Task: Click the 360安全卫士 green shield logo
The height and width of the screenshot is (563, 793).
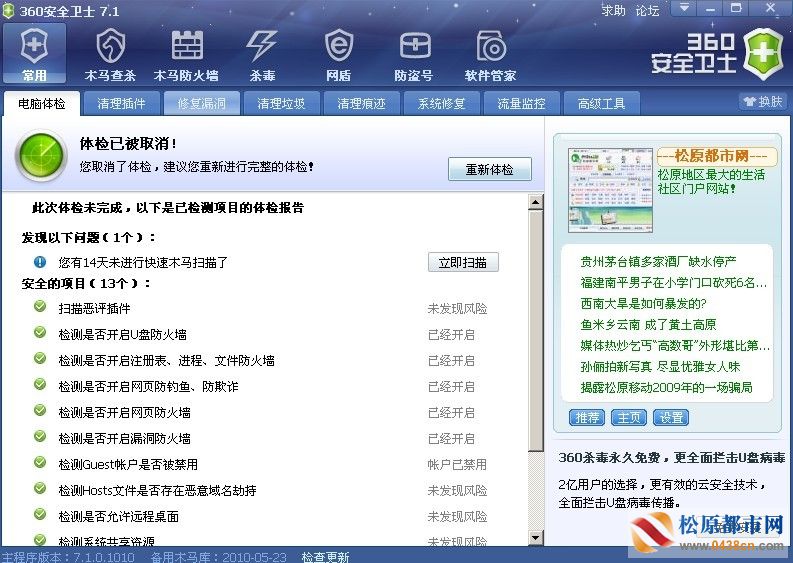Action: click(x=764, y=54)
